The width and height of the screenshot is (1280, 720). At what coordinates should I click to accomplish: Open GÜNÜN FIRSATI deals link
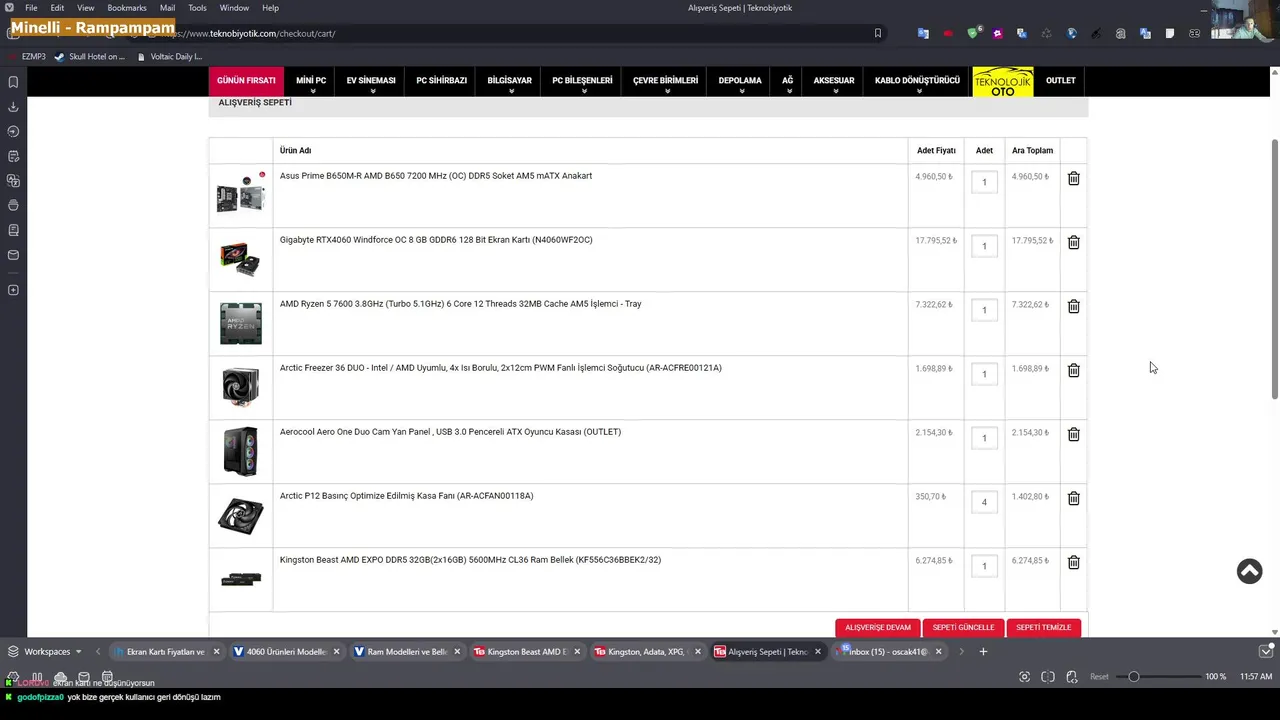[246, 81]
